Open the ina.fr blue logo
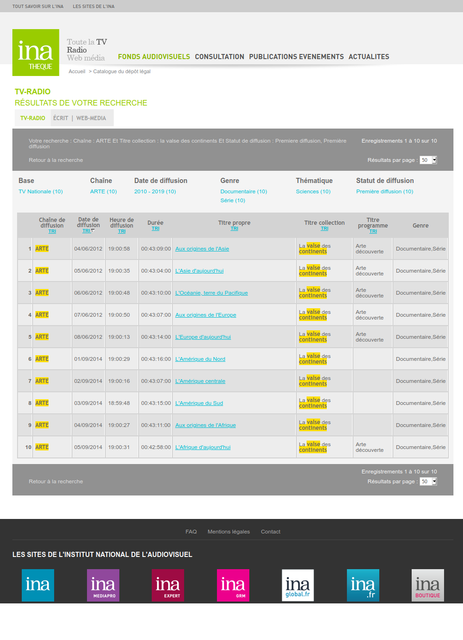This screenshot has width=463, height=640. pyautogui.click(x=363, y=585)
